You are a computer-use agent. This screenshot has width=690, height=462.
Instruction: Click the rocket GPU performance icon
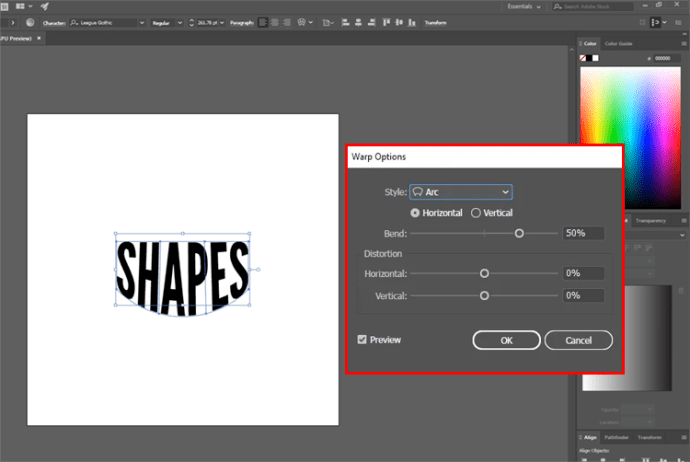[x=44, y=6]
